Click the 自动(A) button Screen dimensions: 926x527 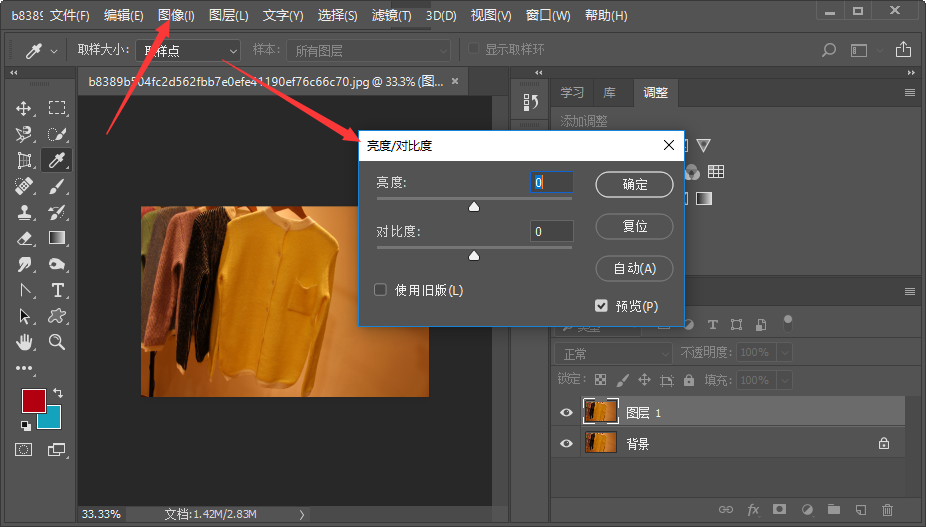[634, 268]
